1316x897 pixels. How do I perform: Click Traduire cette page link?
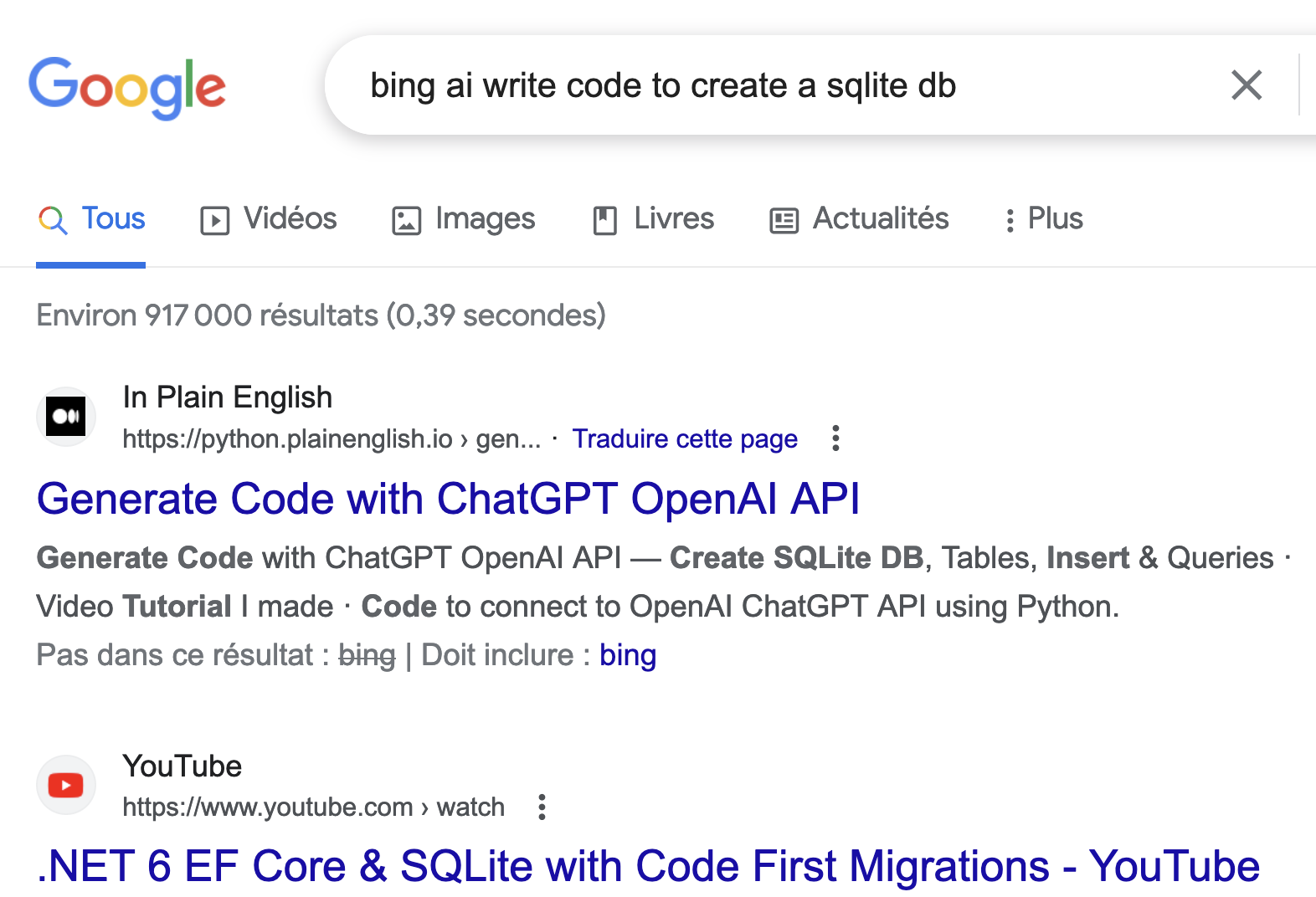tap(685, 438)
